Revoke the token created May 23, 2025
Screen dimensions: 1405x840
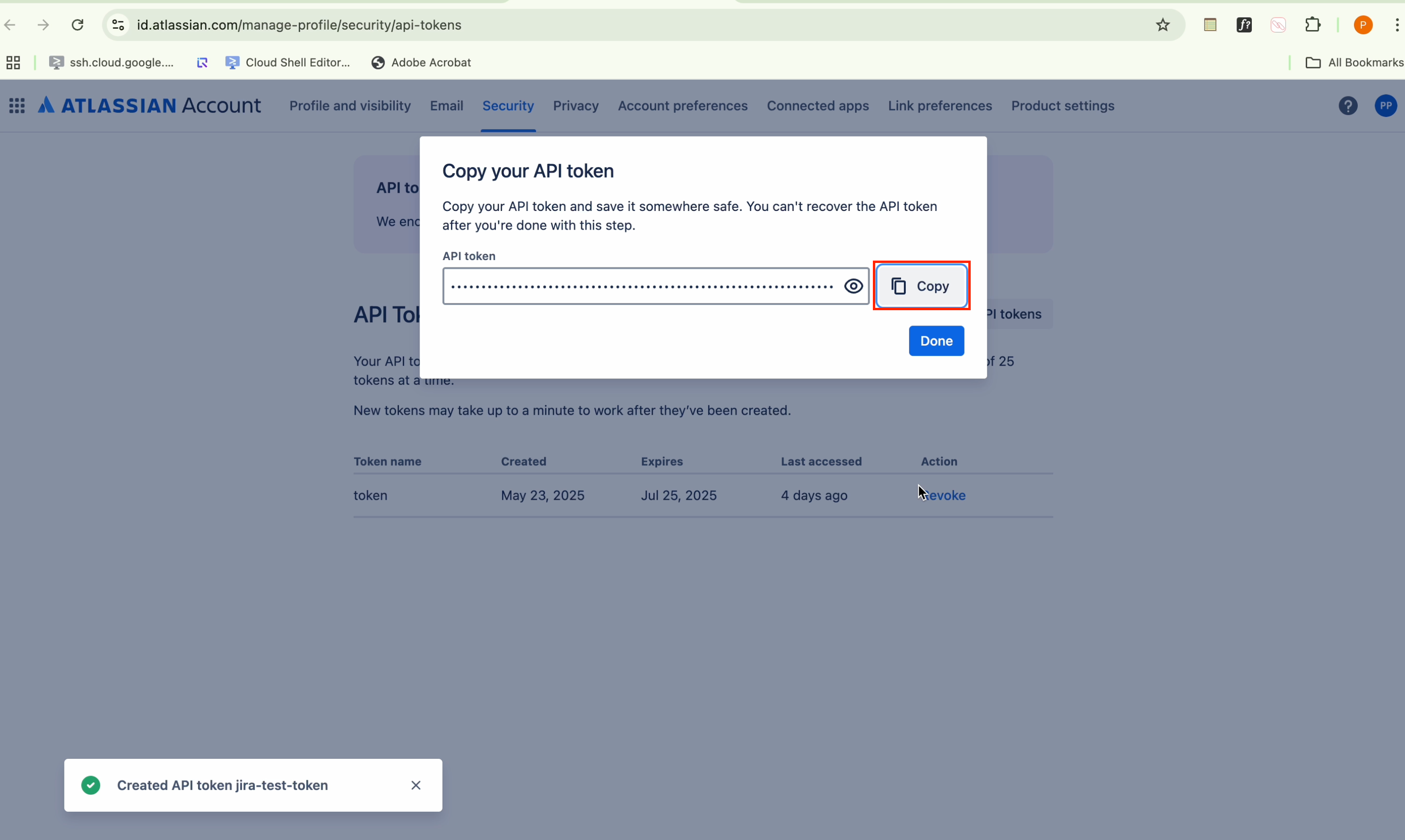(x=943, y=495)
